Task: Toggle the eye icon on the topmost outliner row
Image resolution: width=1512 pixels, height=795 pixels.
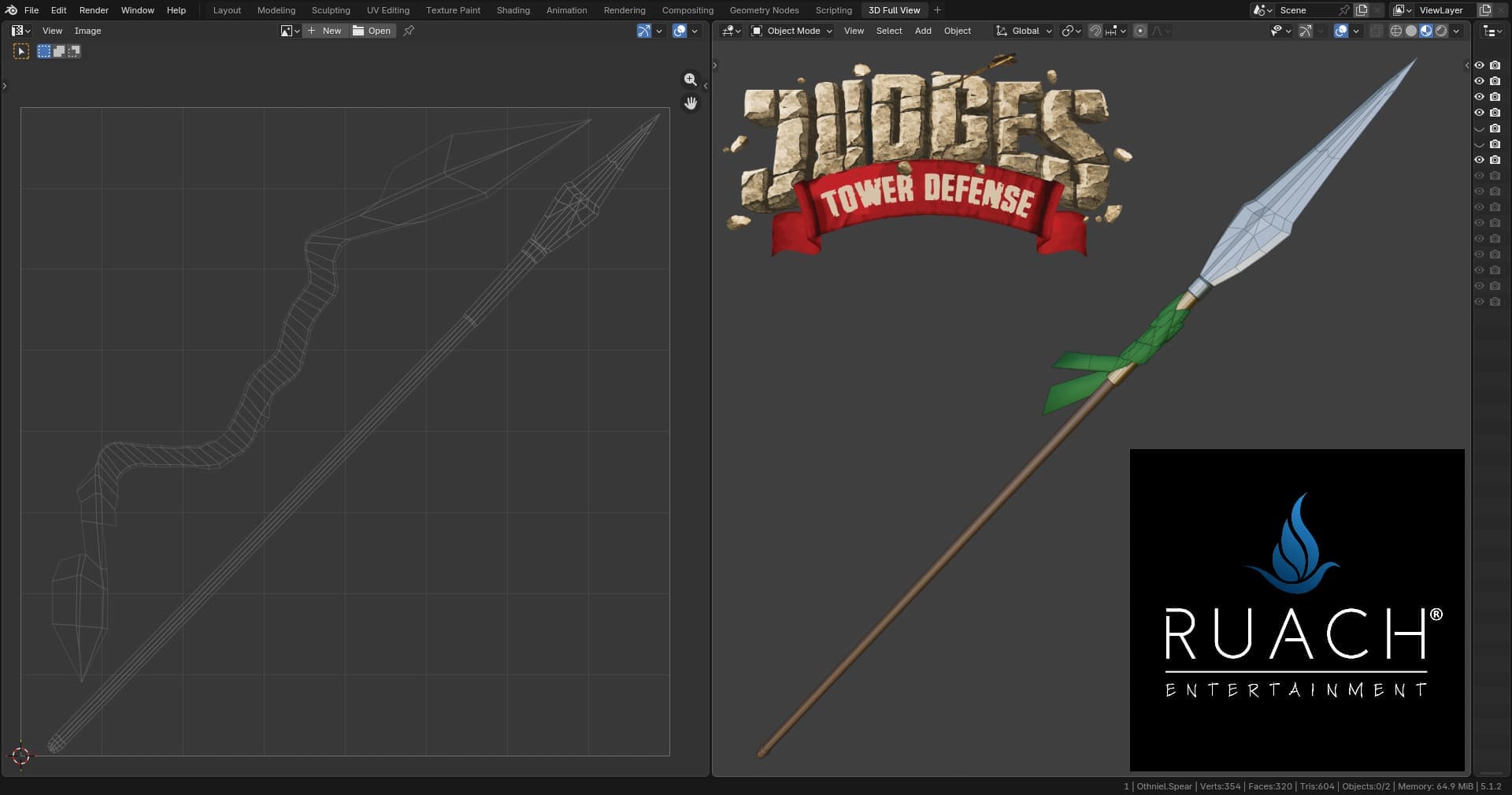Action: tap(1479, 65)
